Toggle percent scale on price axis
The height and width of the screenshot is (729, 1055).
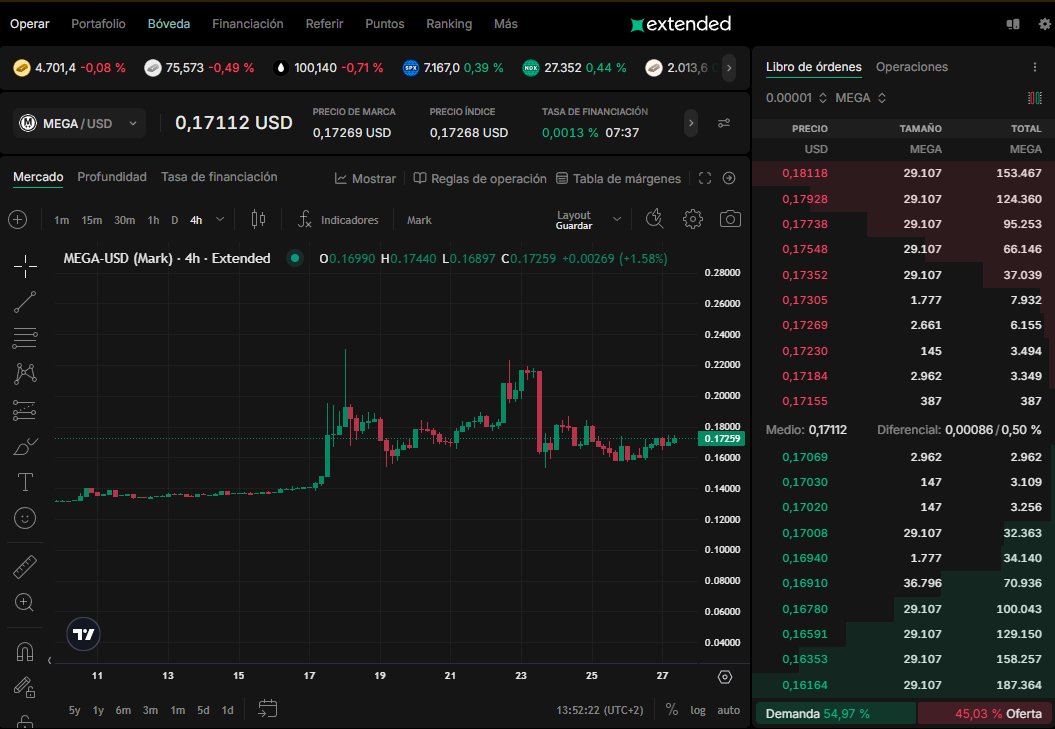click(671, 709)
